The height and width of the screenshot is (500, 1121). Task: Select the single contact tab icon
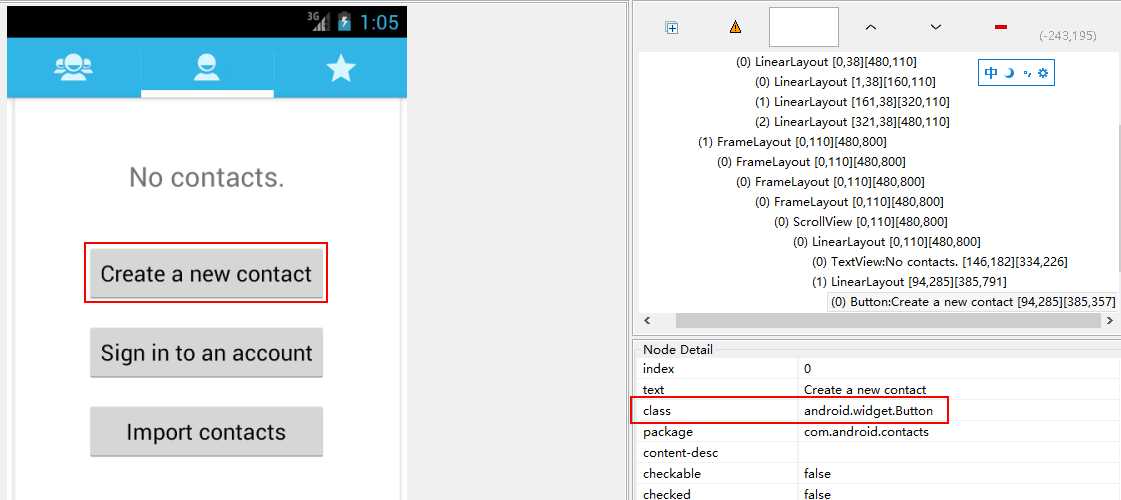[x=207, y=67]
